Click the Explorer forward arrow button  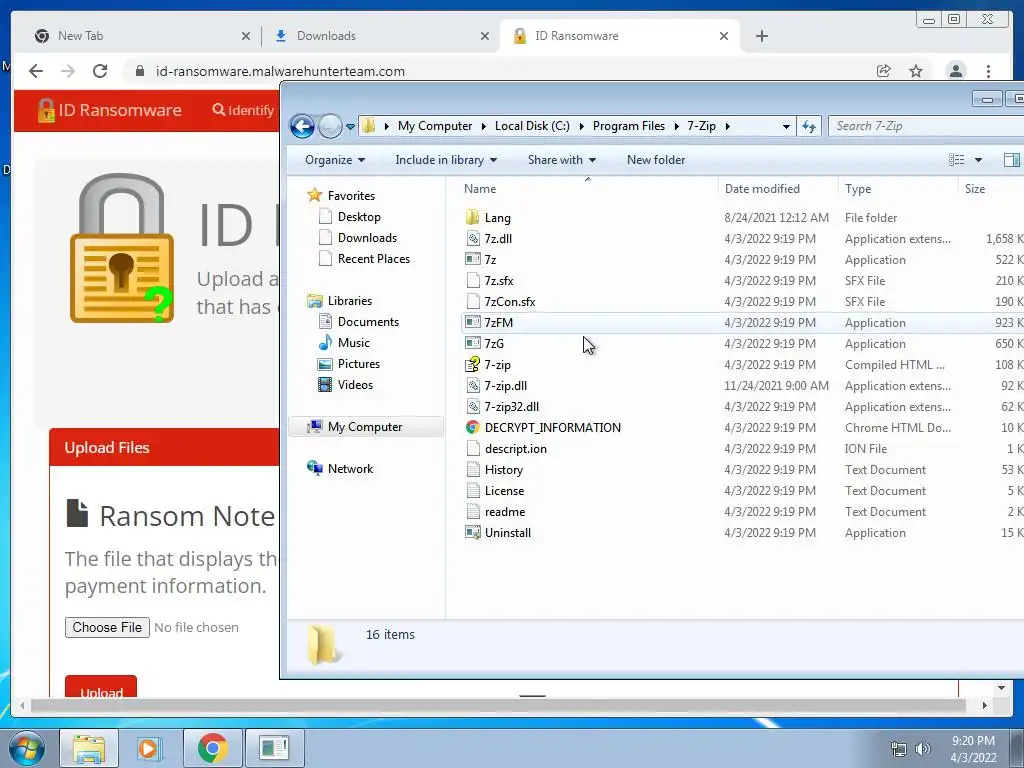[x=330, y=126]
